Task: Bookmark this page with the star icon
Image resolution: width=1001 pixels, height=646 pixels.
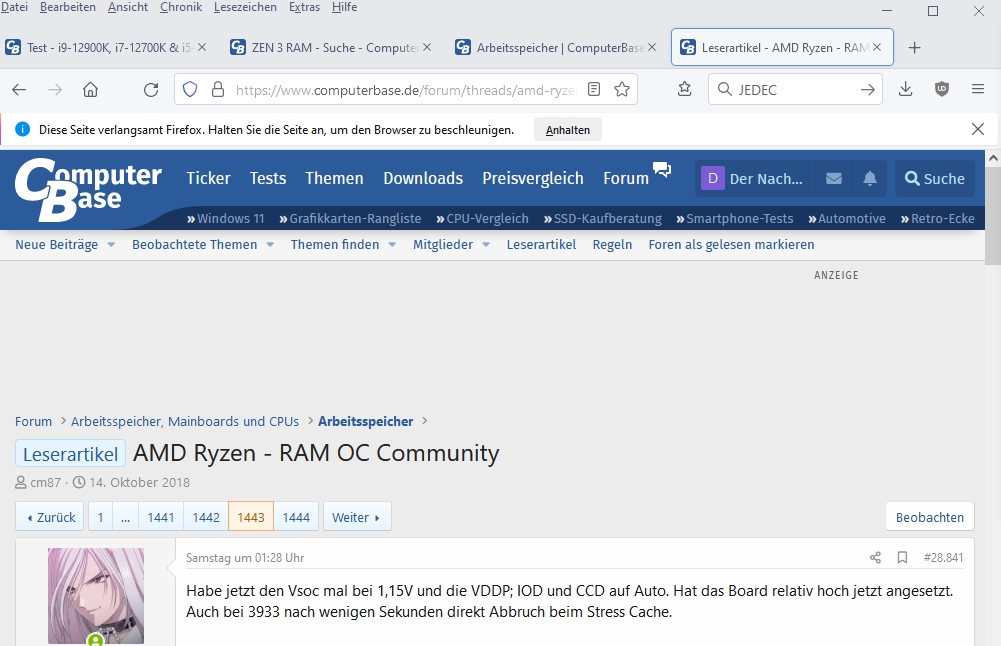Action: tap(622, 89)
